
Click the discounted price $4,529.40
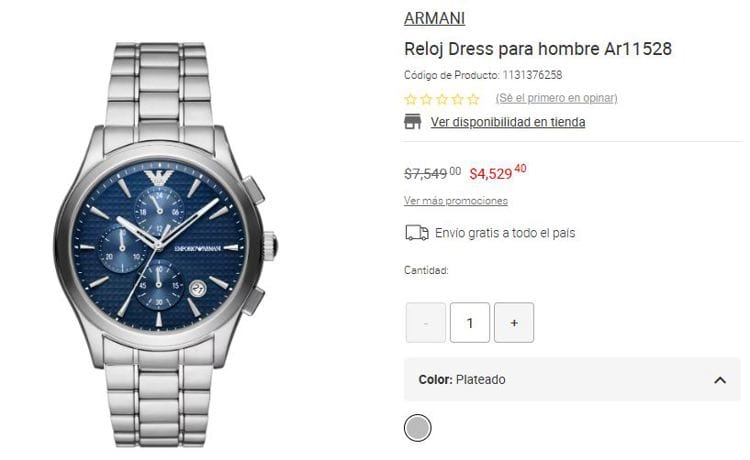[497, 172]
